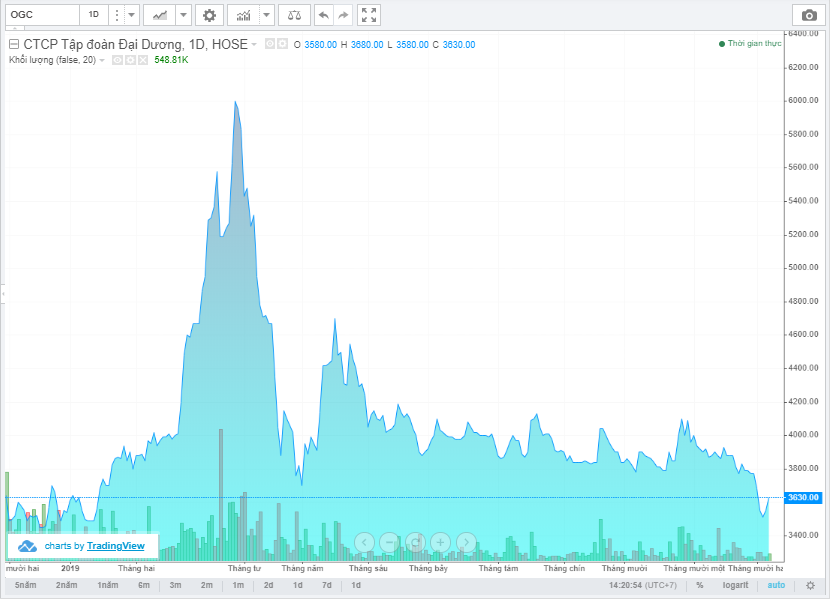Select the 6m time range
The image size is (830, 603).
coord(144,585)
